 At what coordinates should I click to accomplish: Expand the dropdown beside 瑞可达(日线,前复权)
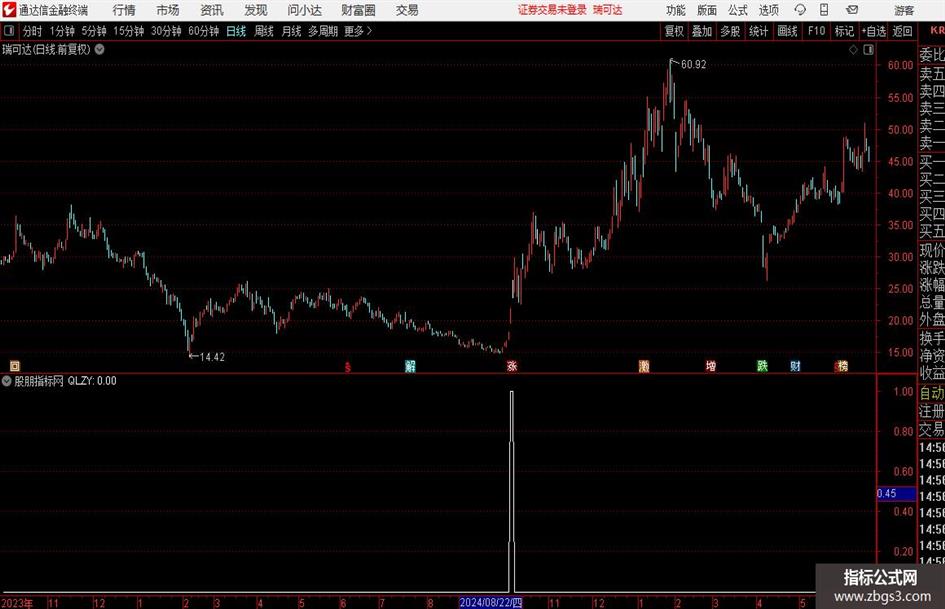click(99, 49)
